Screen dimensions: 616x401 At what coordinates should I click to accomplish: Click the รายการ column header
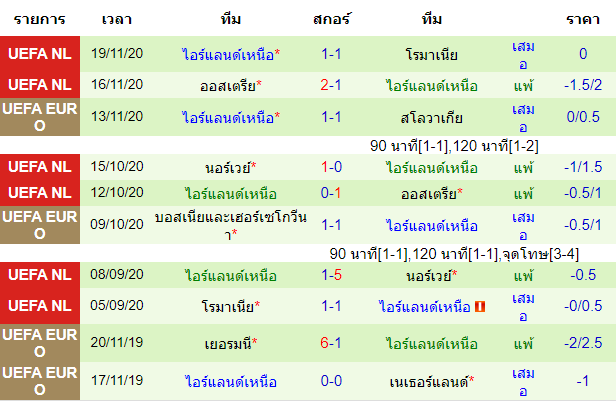40,19
